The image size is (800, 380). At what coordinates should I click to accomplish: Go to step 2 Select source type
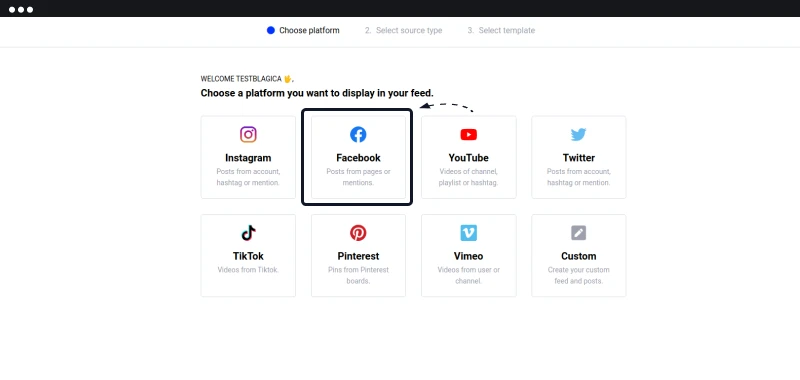click(x=404, y=31)
